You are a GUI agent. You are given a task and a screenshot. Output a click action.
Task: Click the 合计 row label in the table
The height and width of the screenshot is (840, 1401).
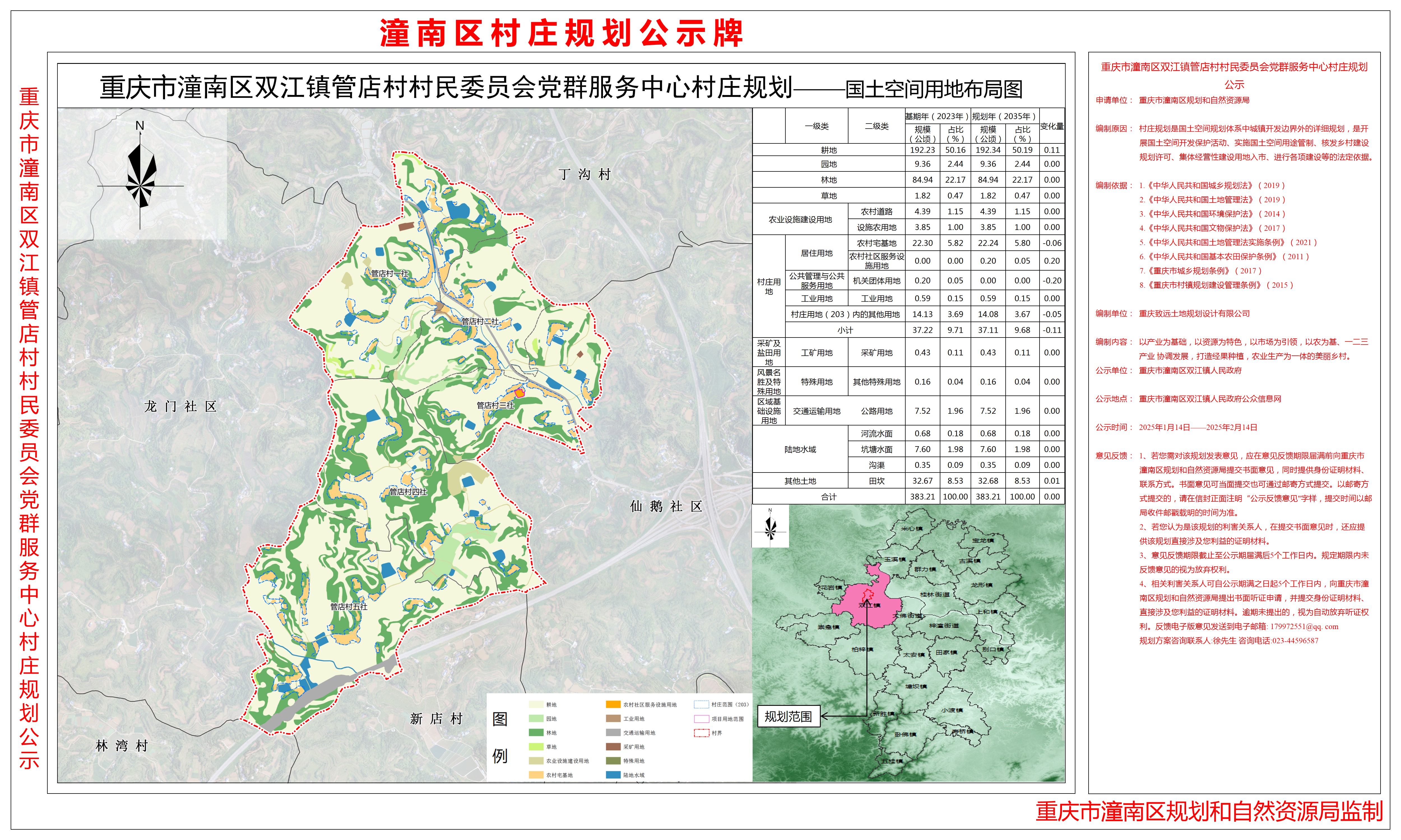[x=829, y=497]
